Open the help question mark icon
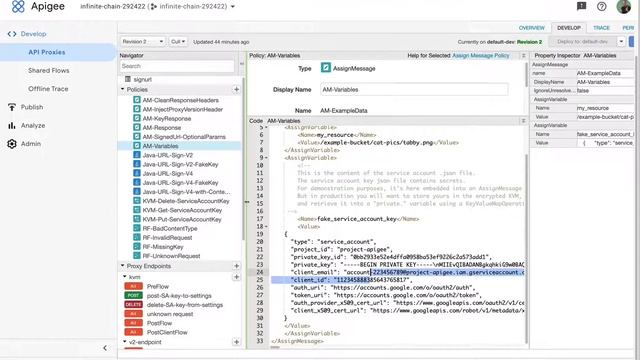This screenshot has height=360, width=640. [x=602, y=6]
